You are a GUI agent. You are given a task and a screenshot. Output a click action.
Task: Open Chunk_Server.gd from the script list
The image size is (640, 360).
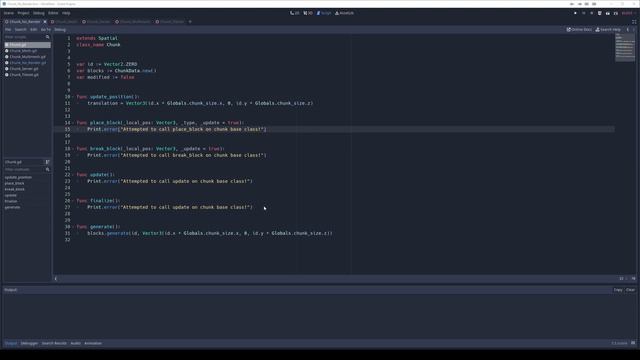click(x=27, y=69)
